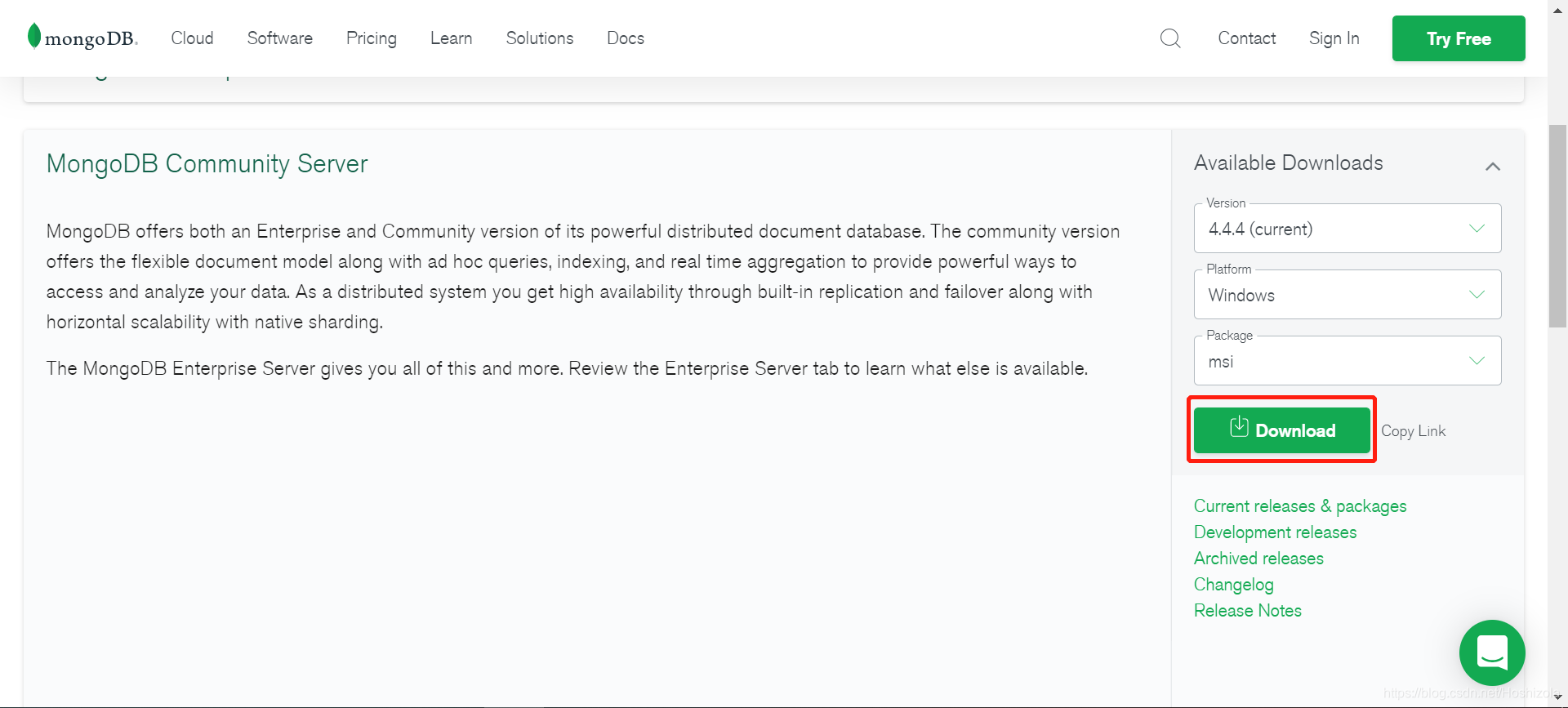Open the Package dropdown set to msi

click(1347, 361)
